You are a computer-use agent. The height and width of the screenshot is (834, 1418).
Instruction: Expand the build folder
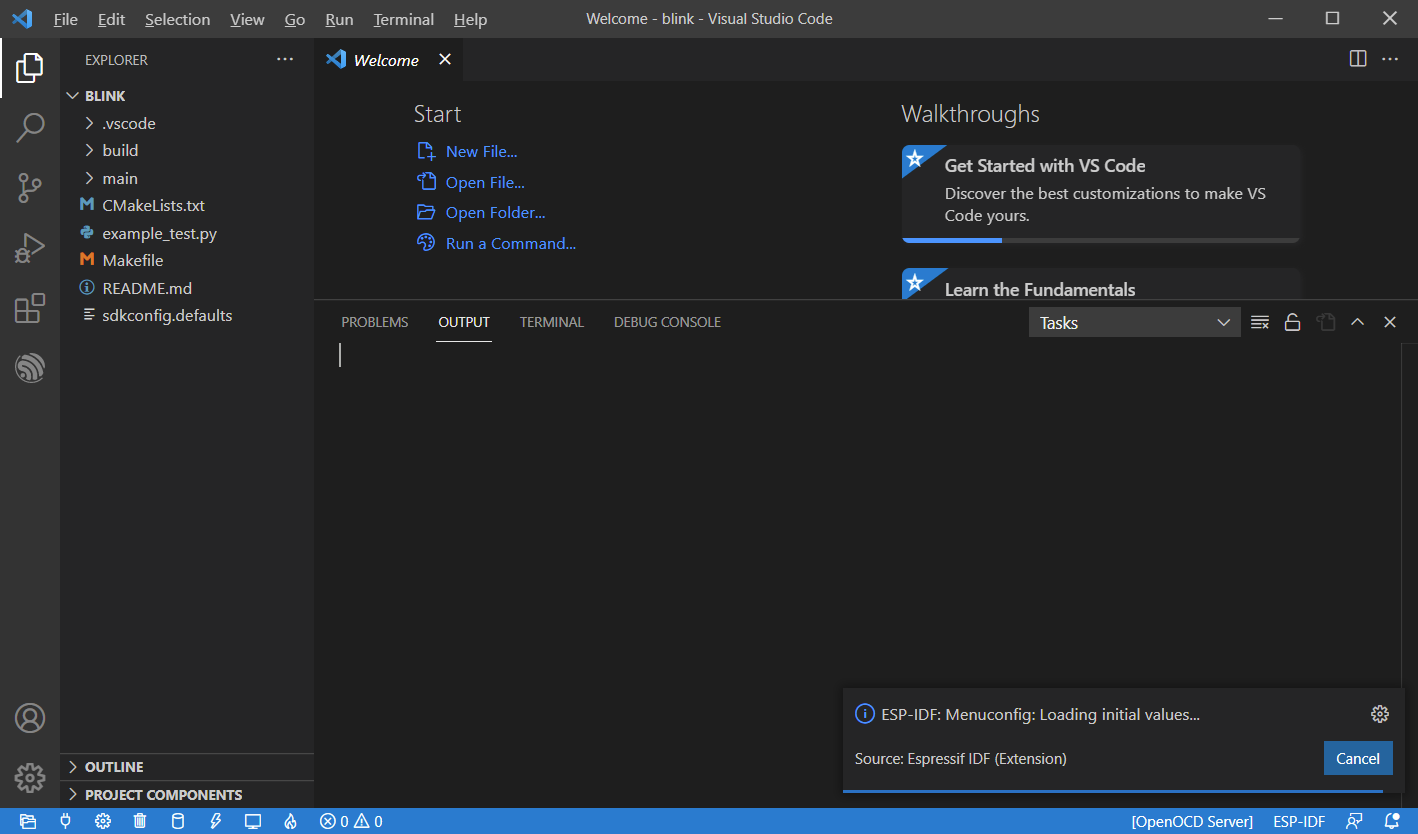pyautogui.click(x=187, y=150)
